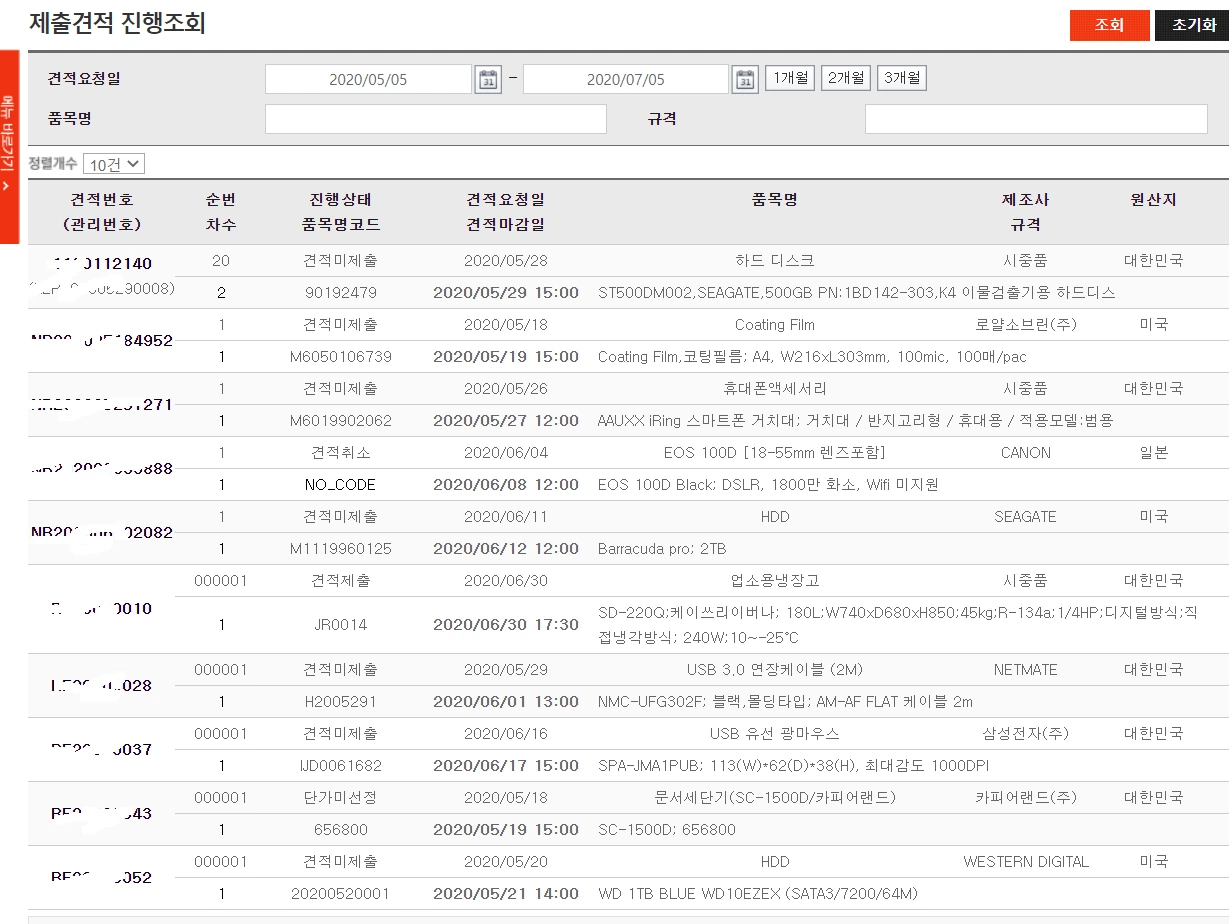
Task: Click item code M6019902062
Action: [340, 421]
